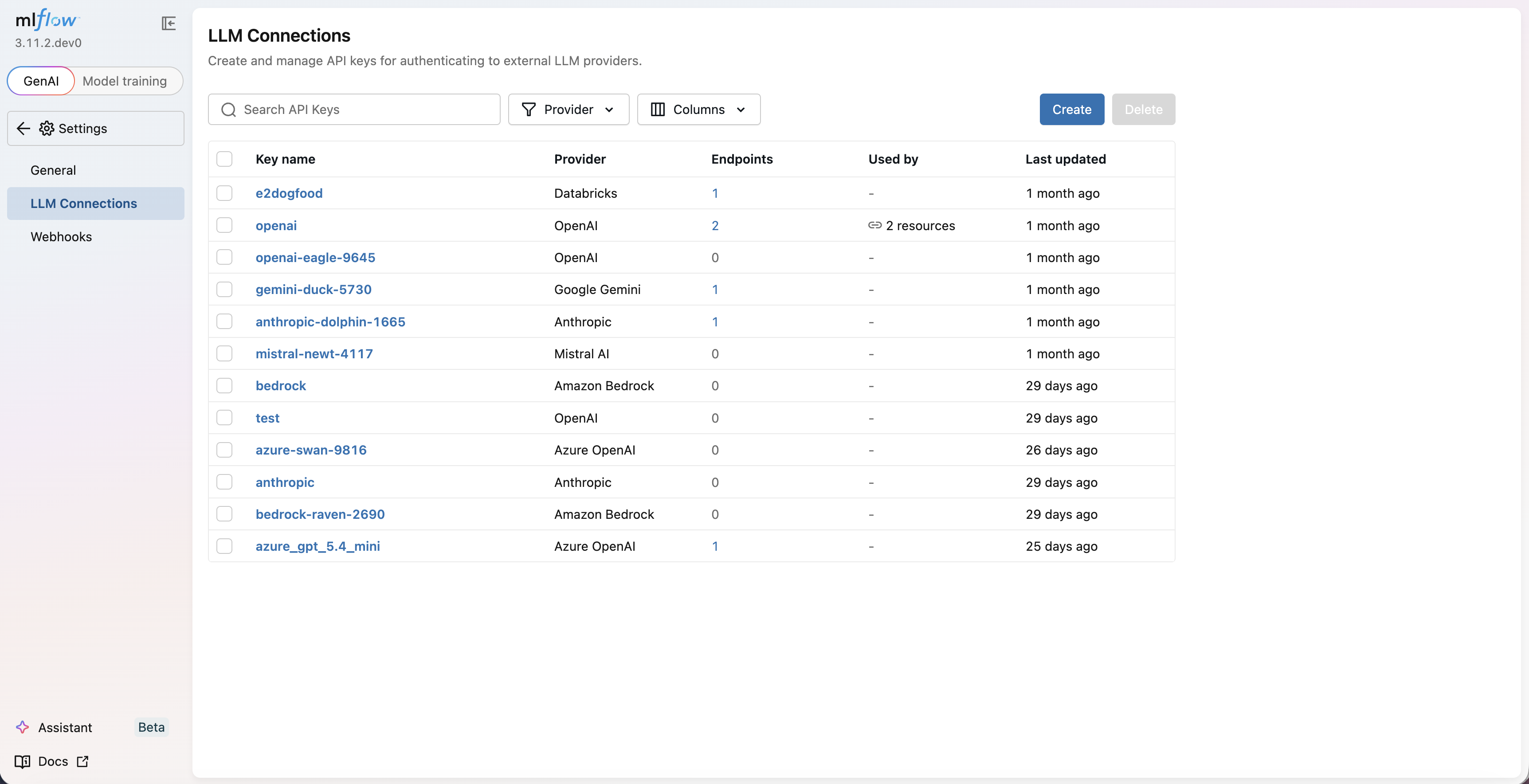
Task: Click the Columns grid icon
Action: 658,109
